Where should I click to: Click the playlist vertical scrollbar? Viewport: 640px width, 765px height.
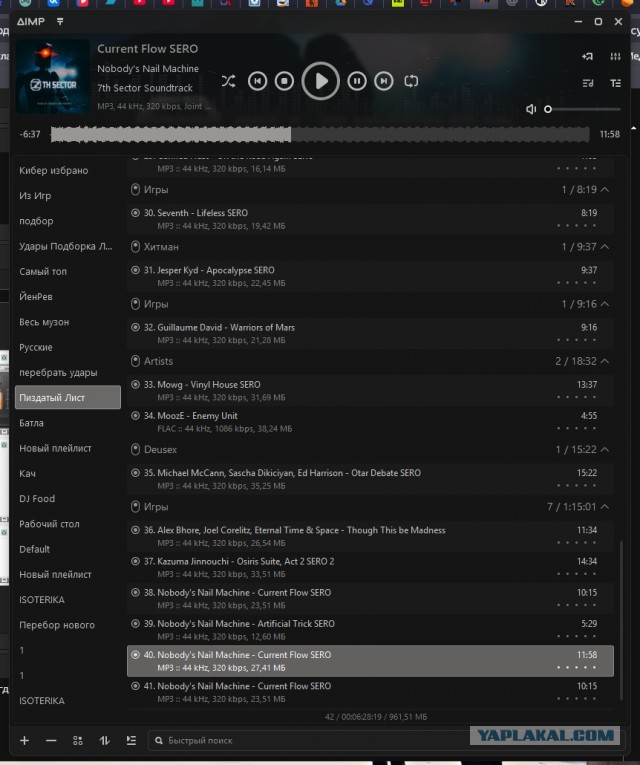click(621, 620)
